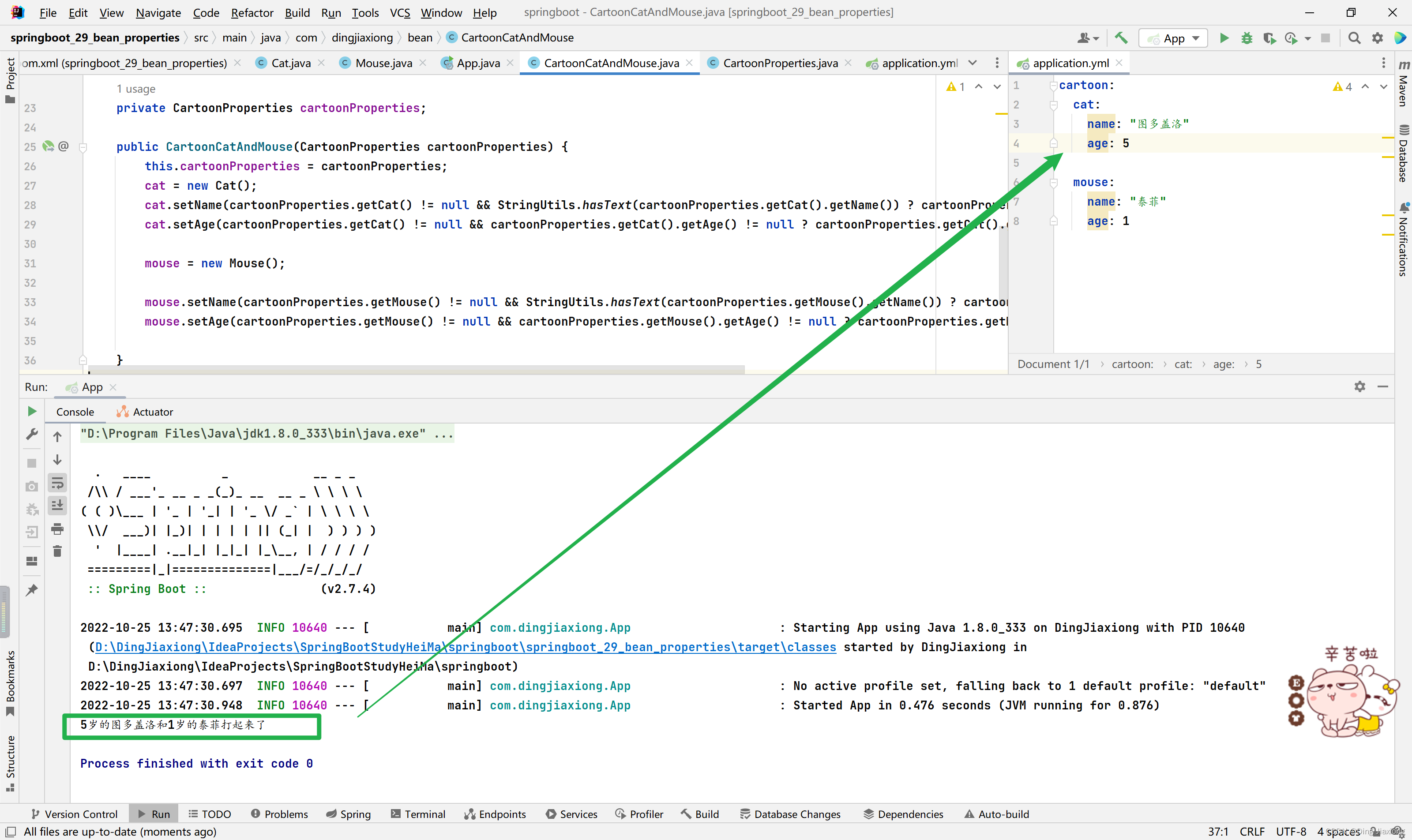1412x840 pixels.
Task: Click the Build project hammer icon
Action: [1120, 38]
